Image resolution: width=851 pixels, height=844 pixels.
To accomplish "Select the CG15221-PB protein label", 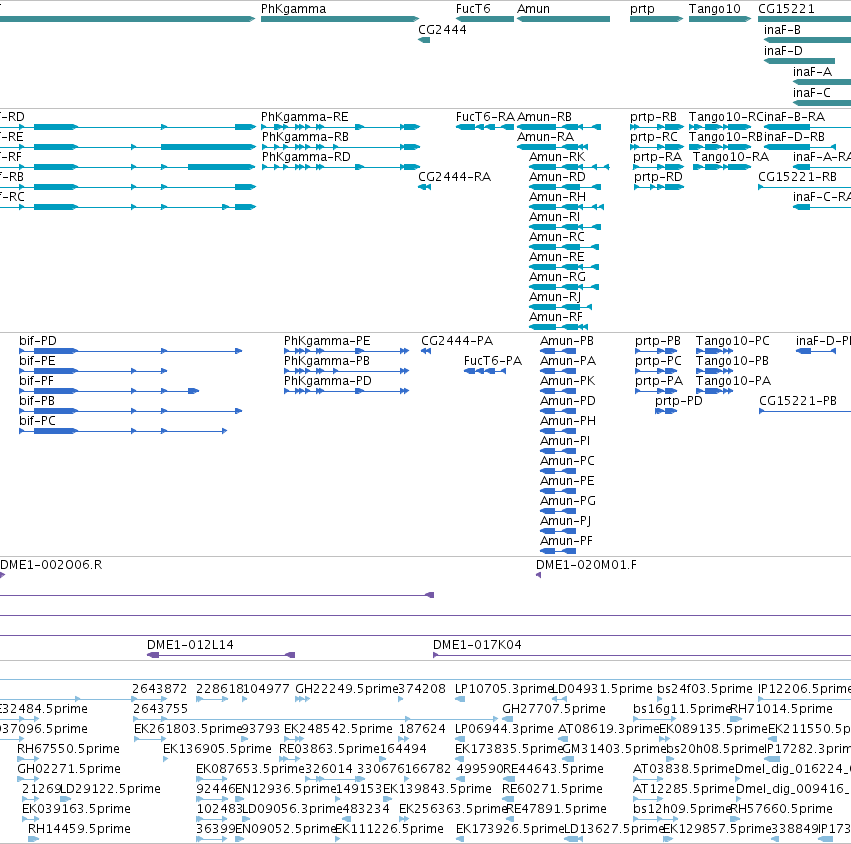I will point(798,401).
